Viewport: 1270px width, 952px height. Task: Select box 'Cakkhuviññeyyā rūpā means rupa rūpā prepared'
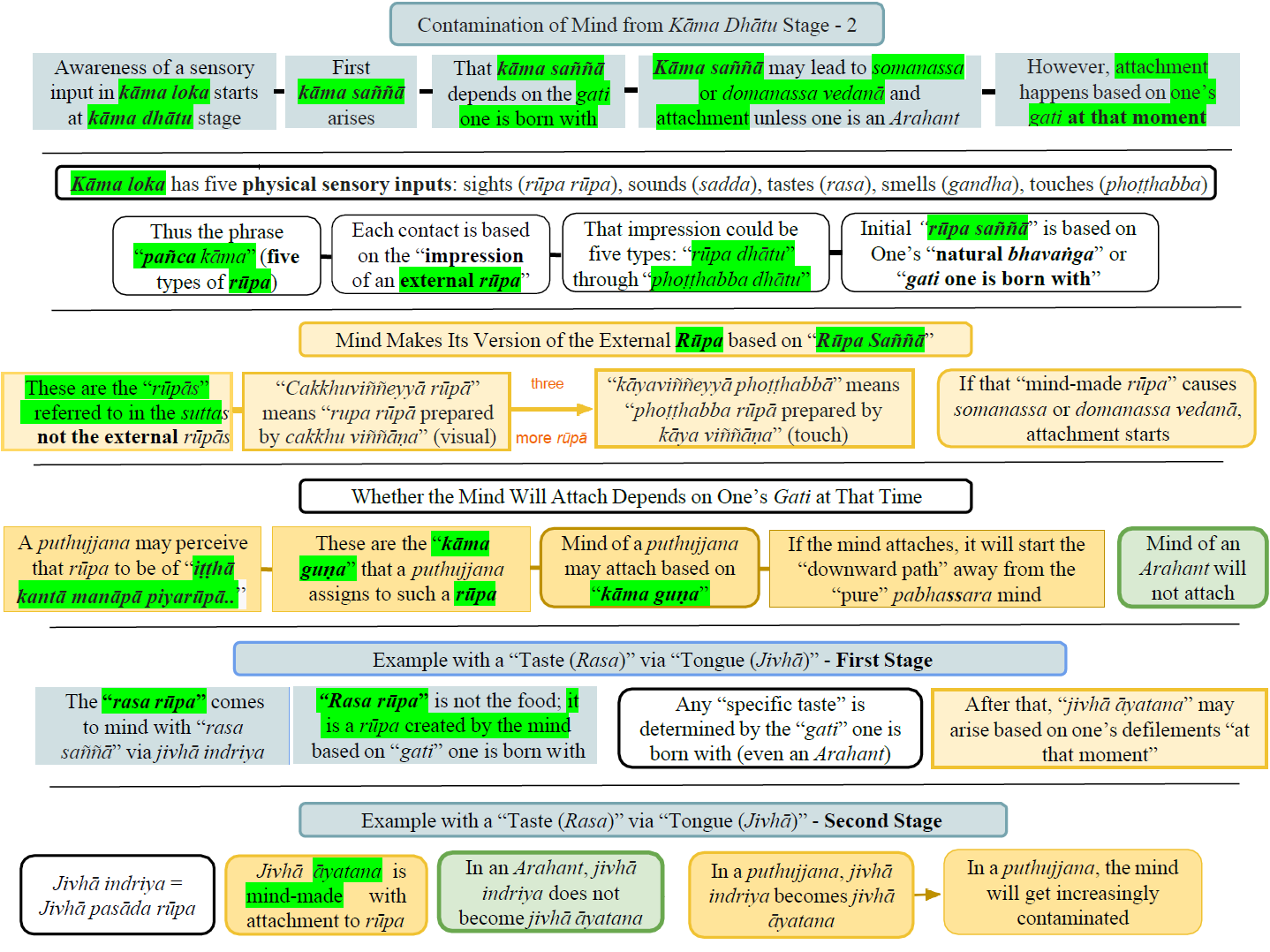point(377,412)
